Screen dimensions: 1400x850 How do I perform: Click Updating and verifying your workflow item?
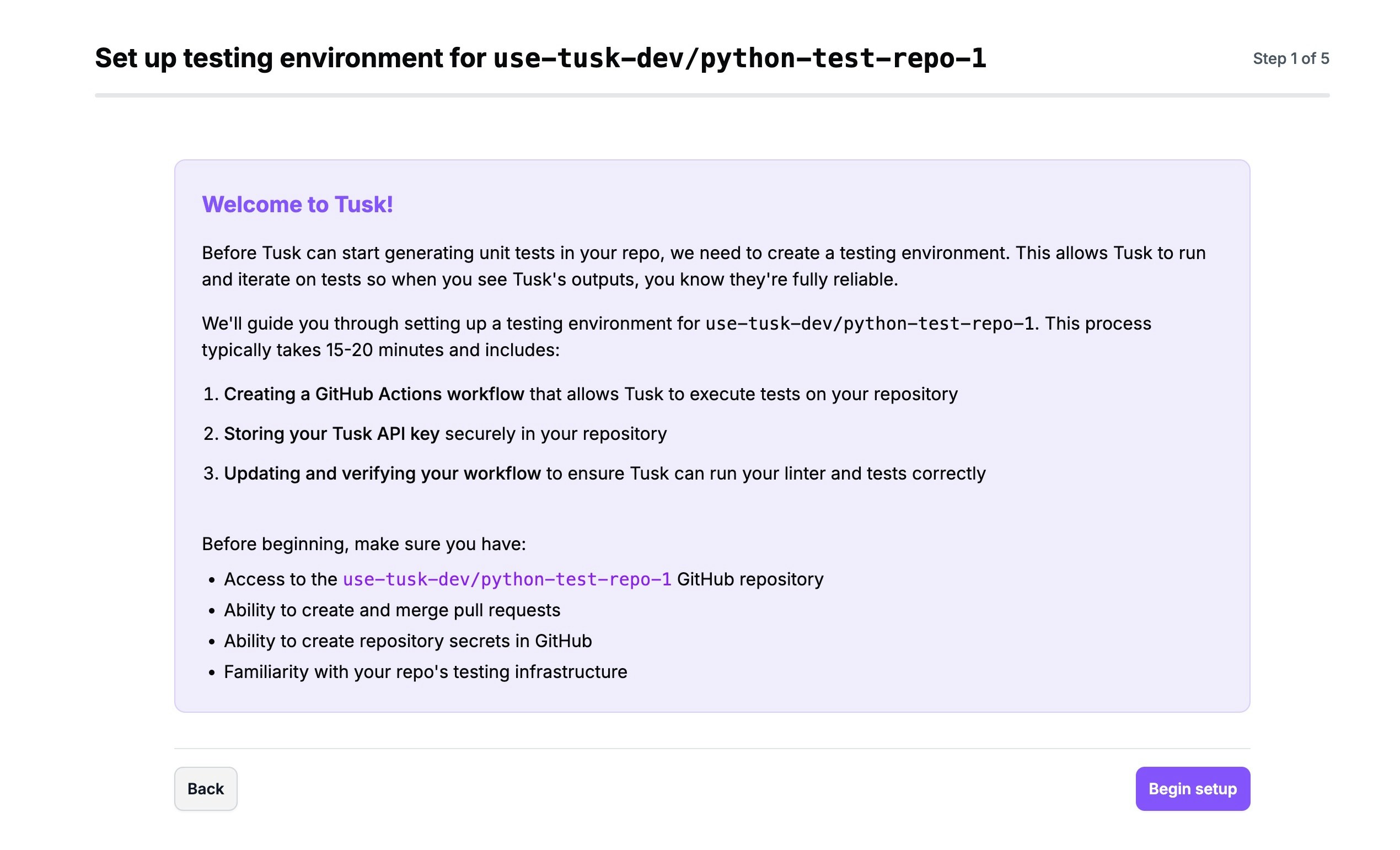point(604,474)
